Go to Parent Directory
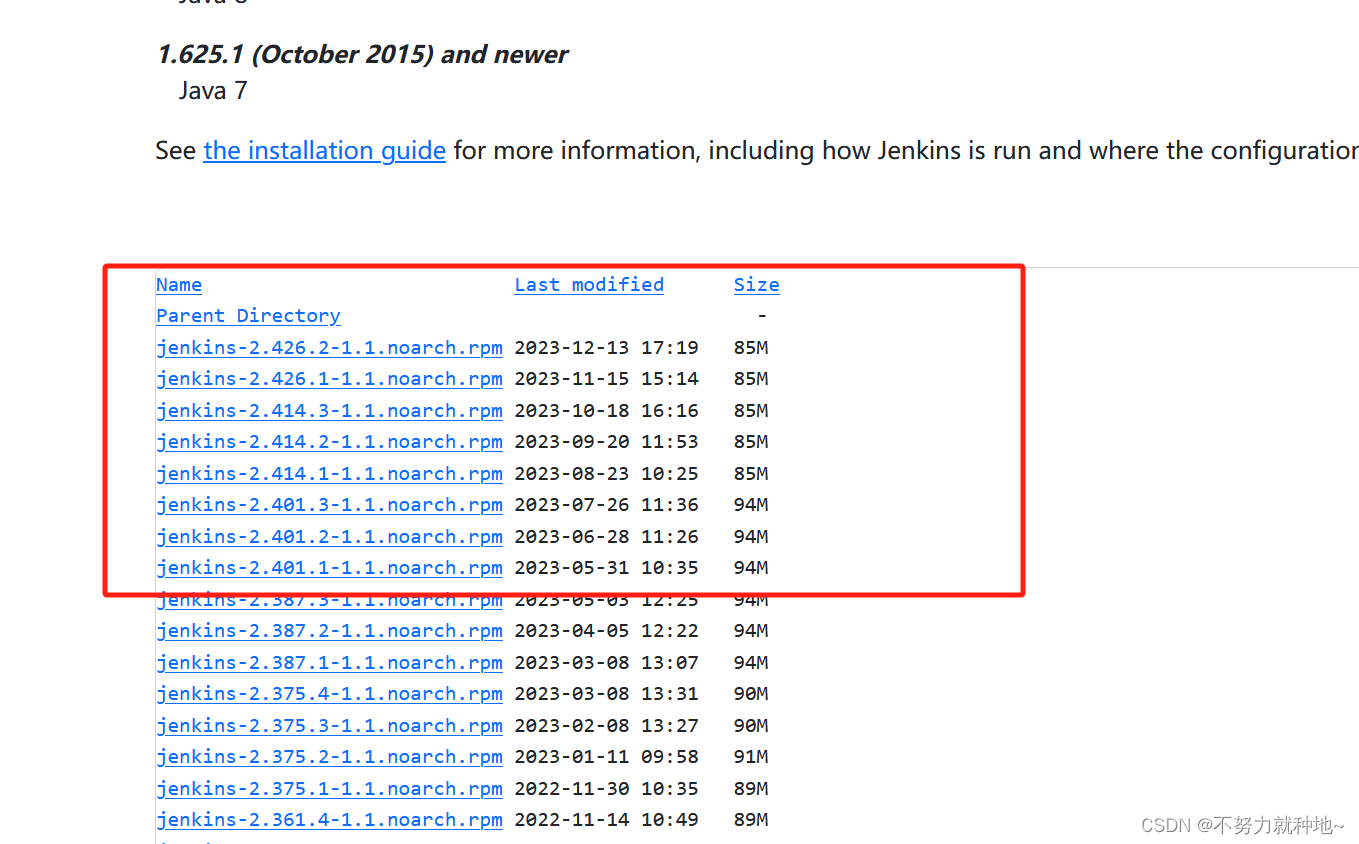Viewport: 1359px width, 844px height. click(248, 316)
